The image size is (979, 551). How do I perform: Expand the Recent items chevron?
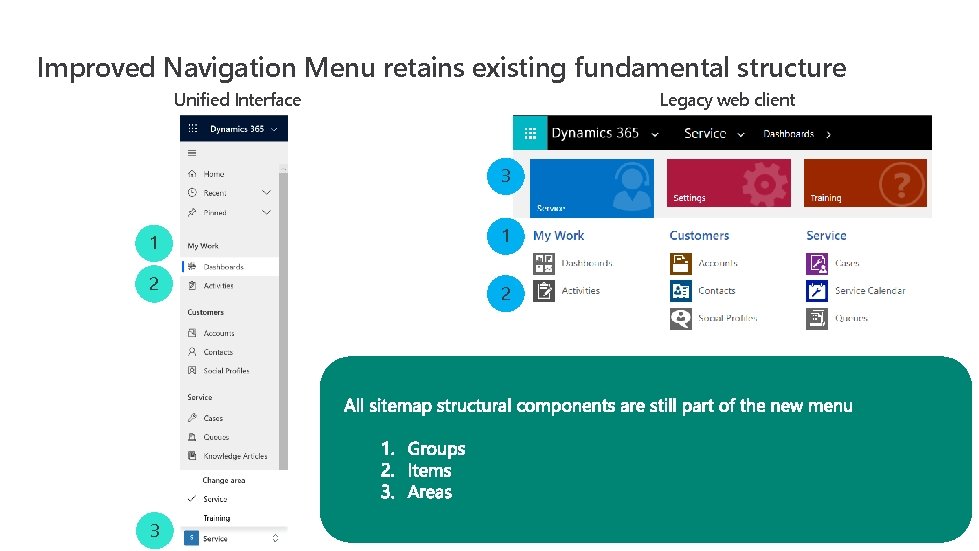pos(266,192)
